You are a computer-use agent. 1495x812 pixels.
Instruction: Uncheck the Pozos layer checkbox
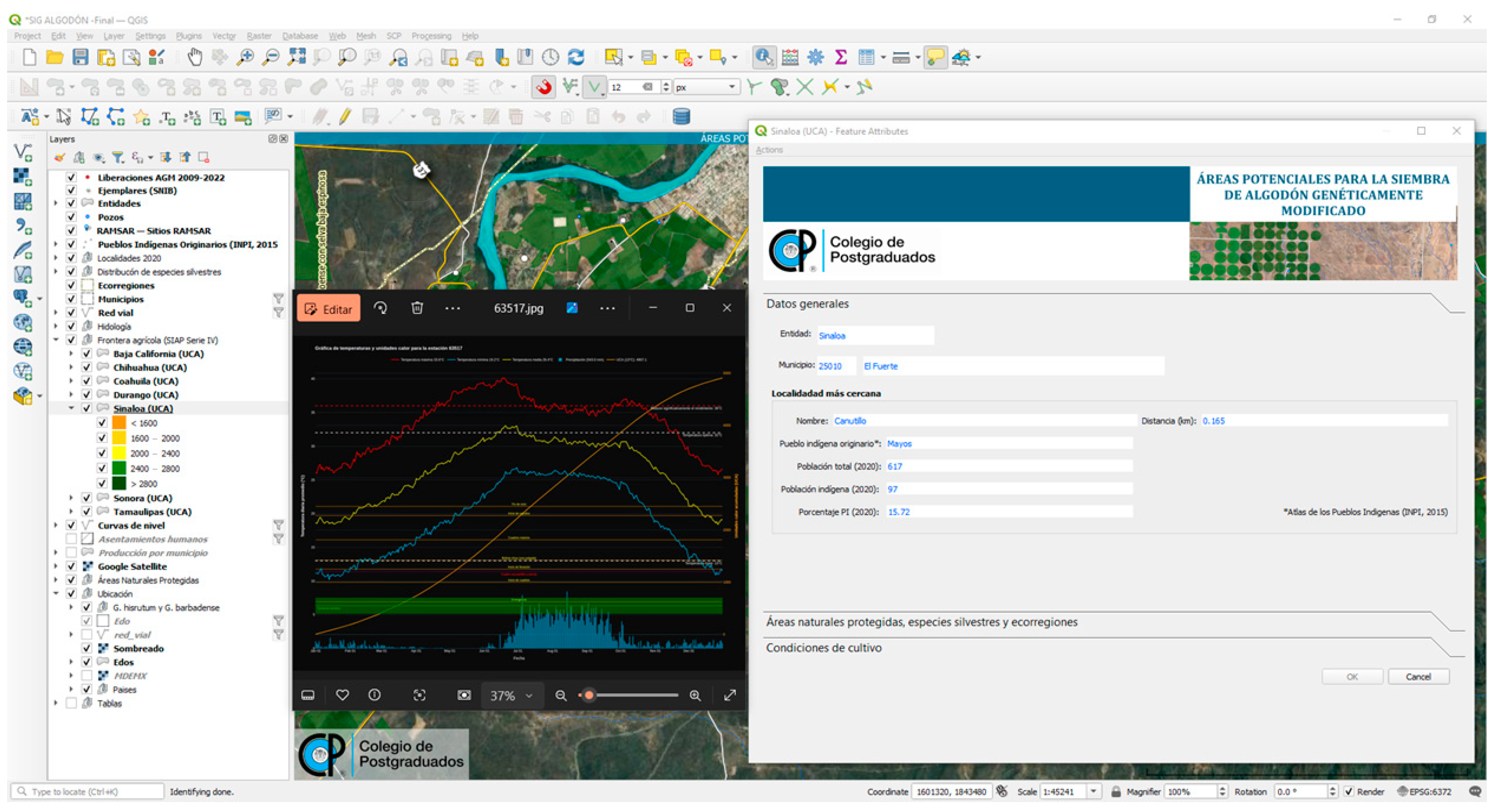(x=71, y=217)
